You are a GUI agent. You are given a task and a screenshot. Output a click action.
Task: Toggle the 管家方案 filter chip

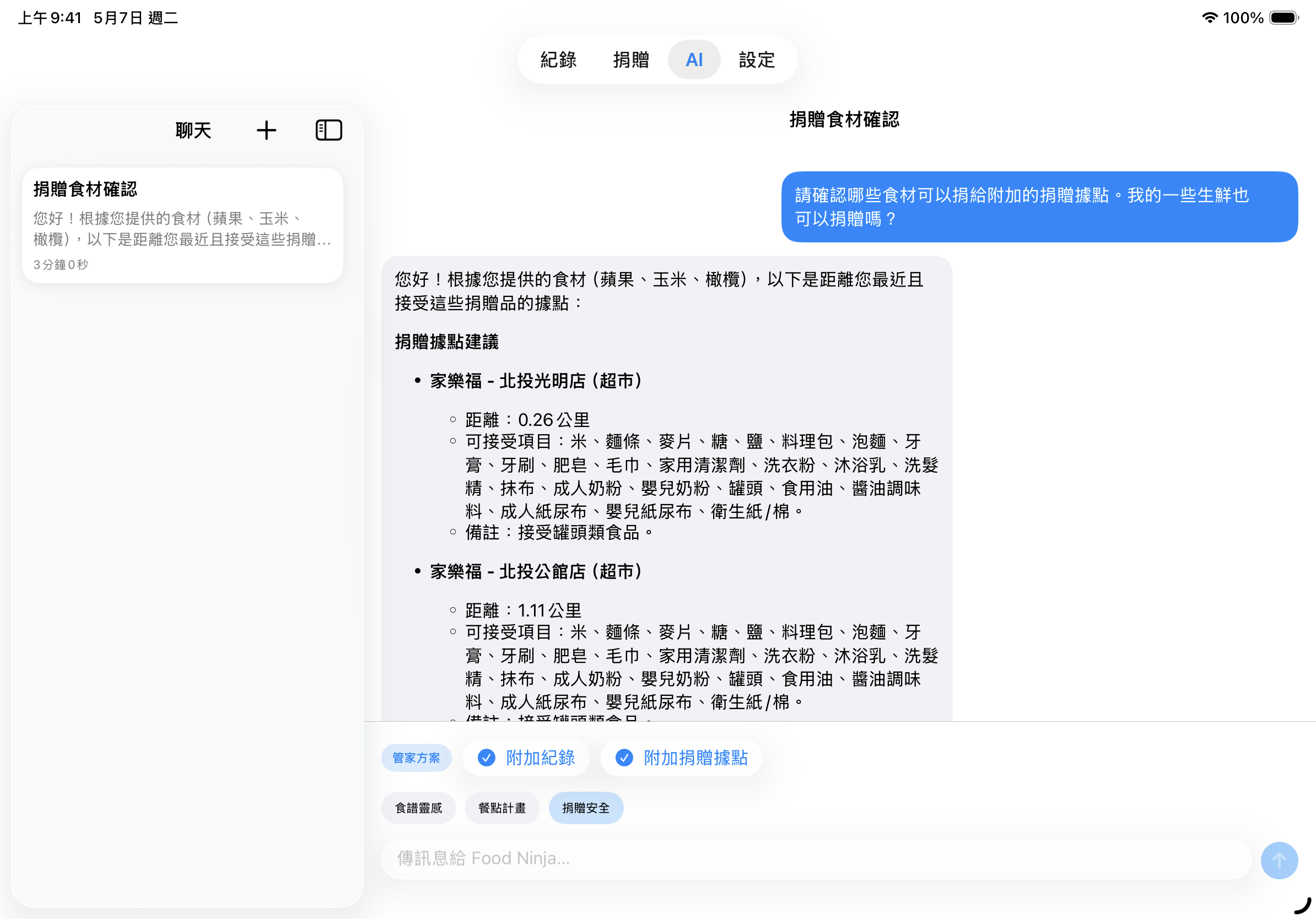[x=416, y=758]
